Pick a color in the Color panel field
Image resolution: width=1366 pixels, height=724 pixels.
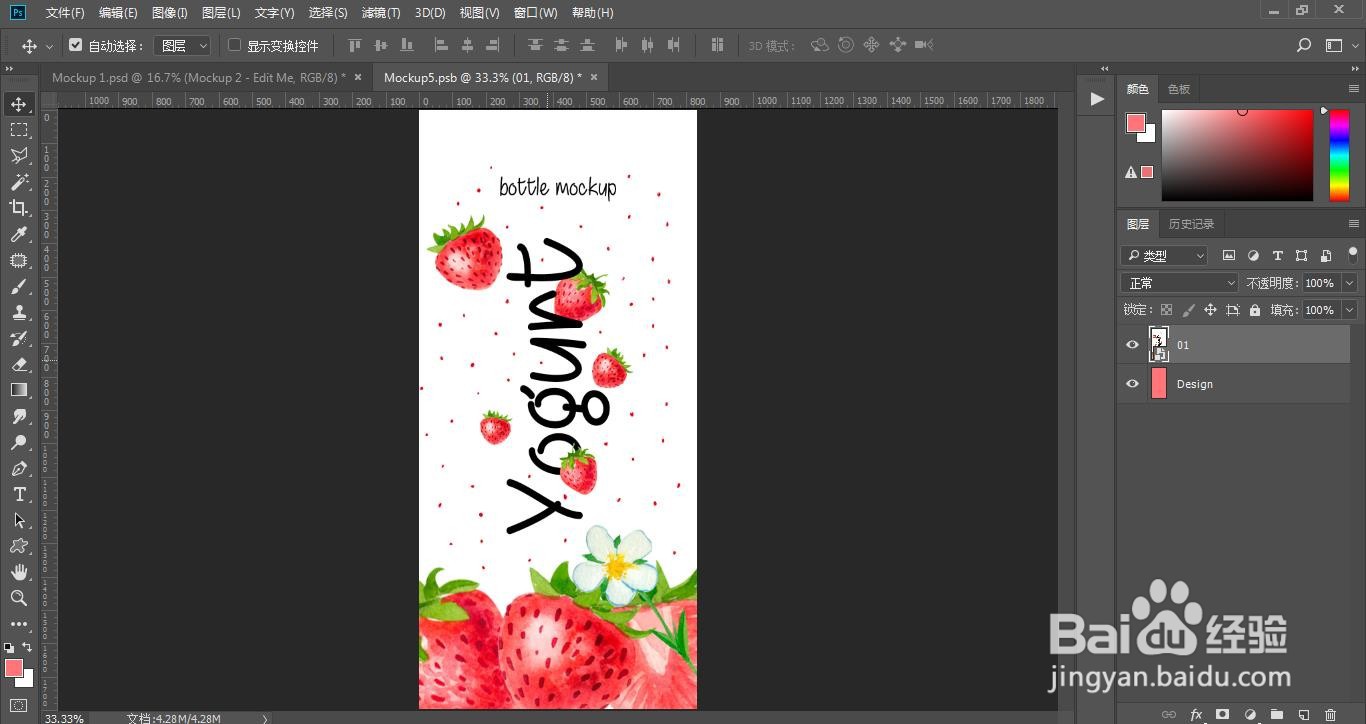pyautogui.click(x=1237, y=155)
